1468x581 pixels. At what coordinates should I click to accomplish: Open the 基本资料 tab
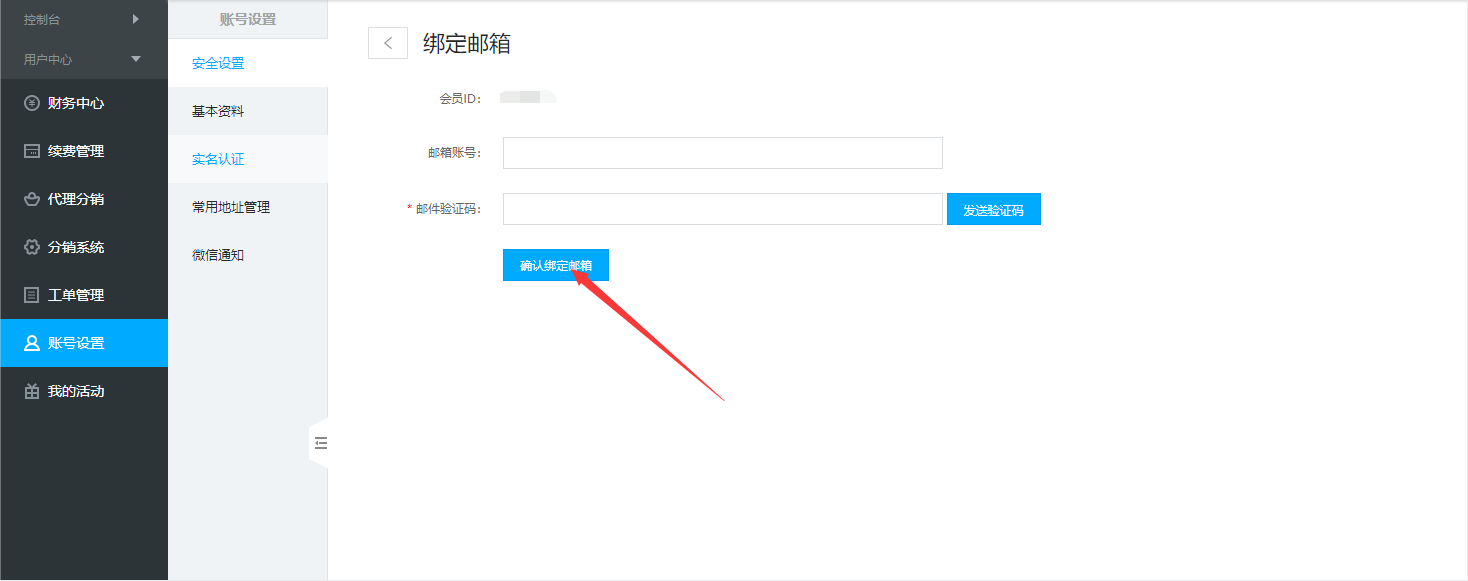pyautogui.click(x=218, y=111)
